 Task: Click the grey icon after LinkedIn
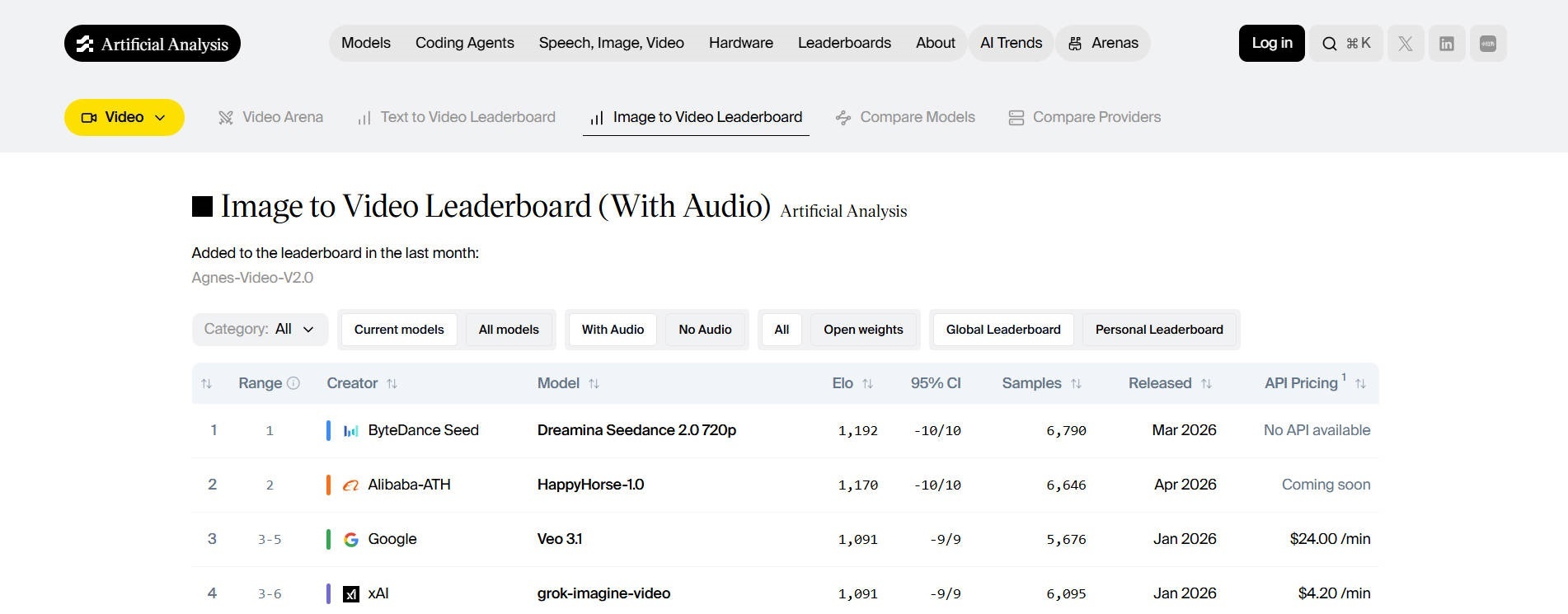(1488, 44)
